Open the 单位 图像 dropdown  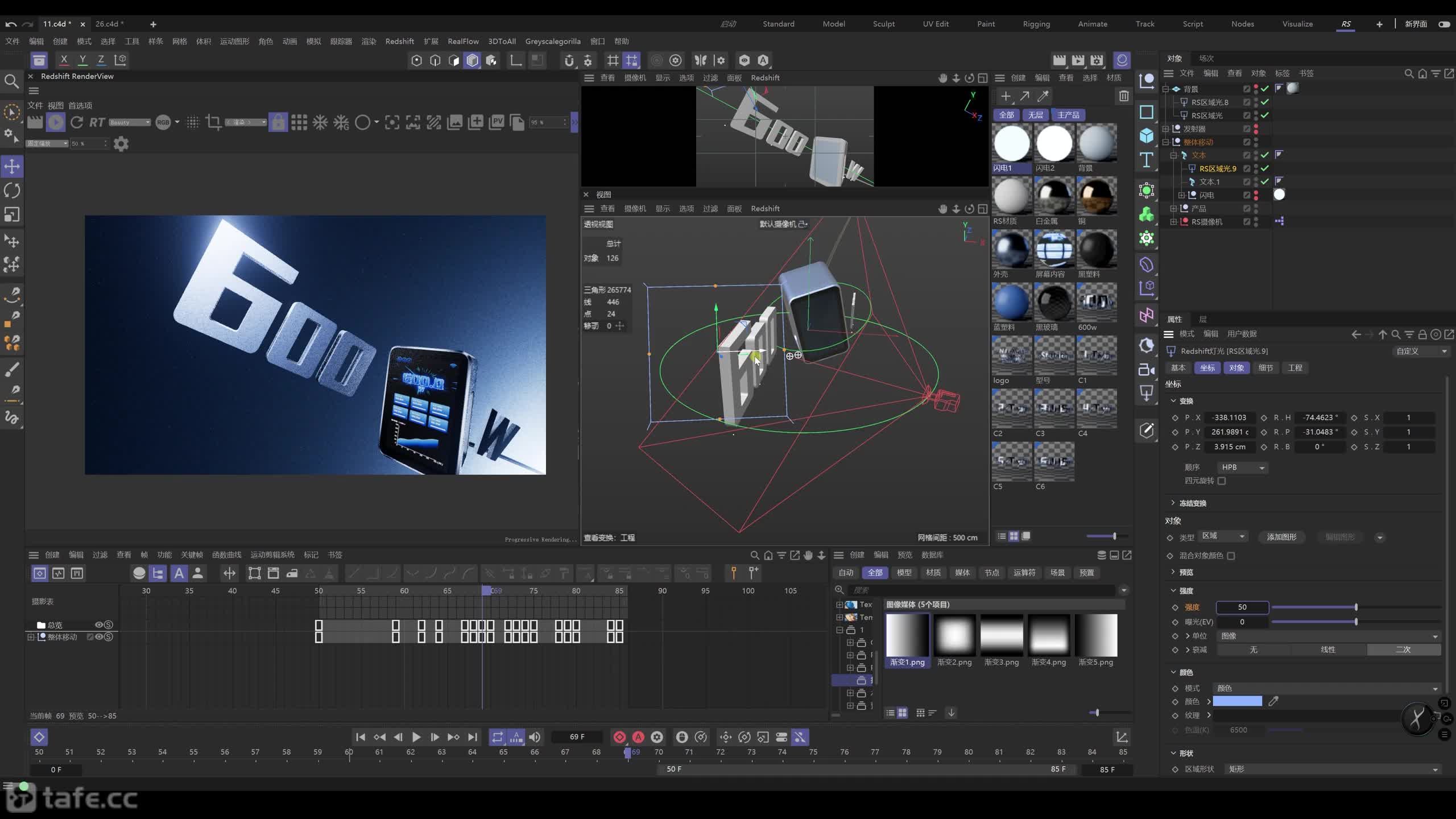point(1327,636)
